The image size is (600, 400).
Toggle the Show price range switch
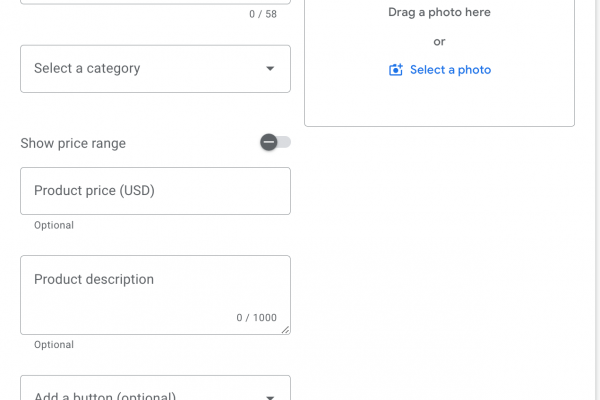(x=275, y=142)
